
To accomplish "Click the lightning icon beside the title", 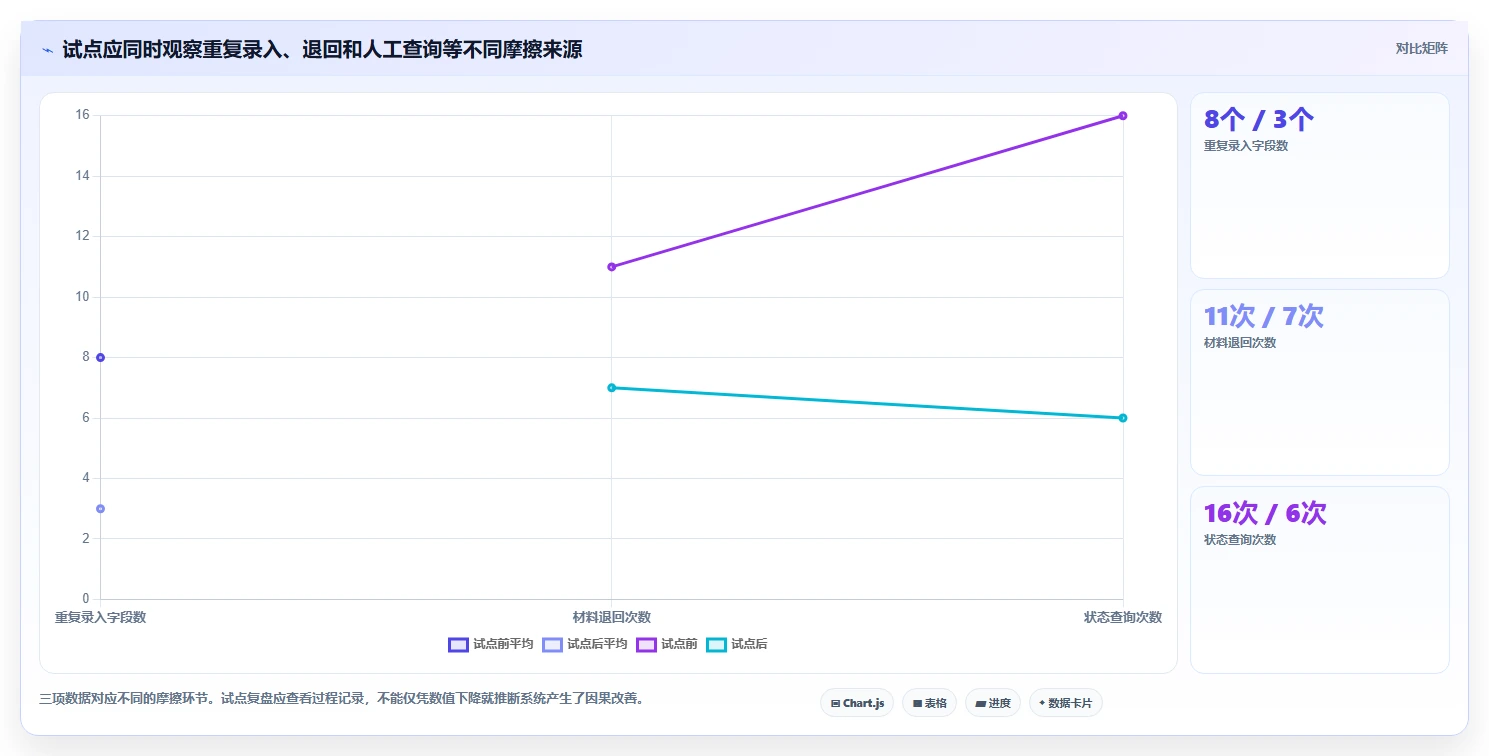I will (48, 49).
